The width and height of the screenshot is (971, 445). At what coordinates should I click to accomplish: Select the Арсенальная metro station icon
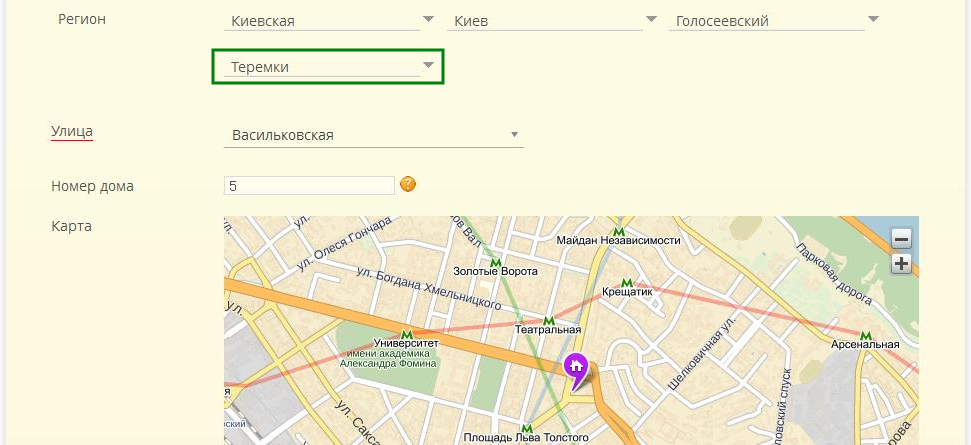[x=865, y=335]
